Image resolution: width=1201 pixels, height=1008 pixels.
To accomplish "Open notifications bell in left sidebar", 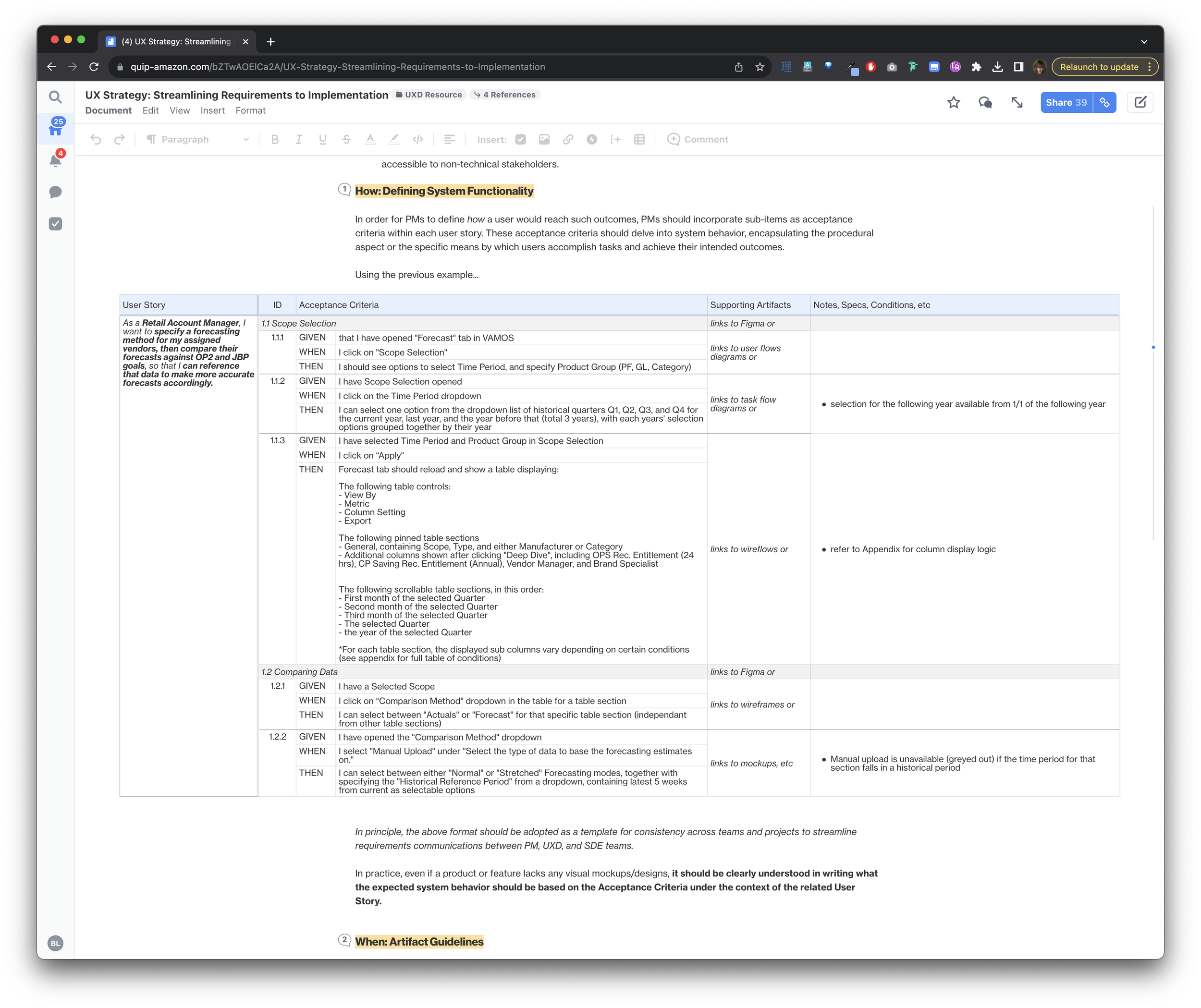I will coord(55,161).
